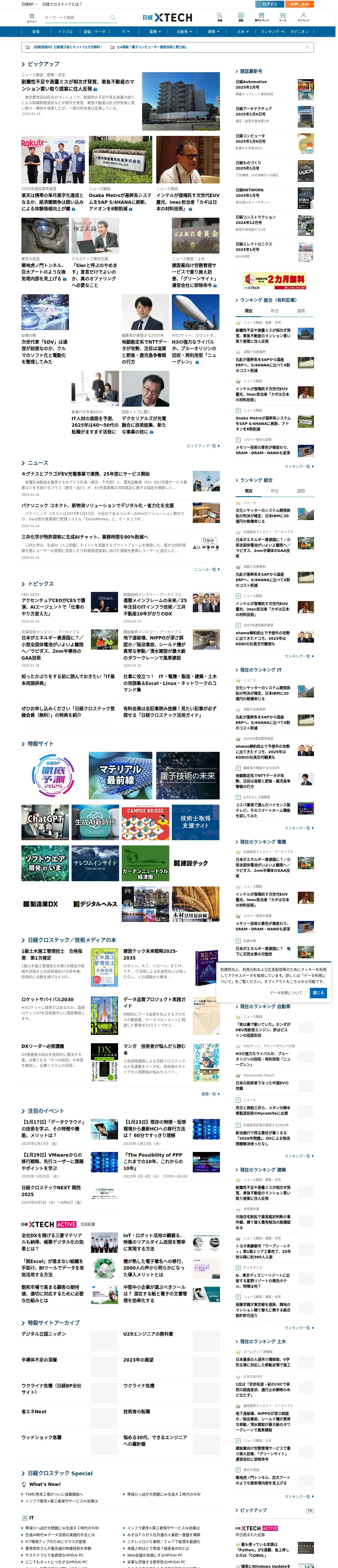338x1568 pixels.
Task: Open the 特集 header icon
Action: point(219,17)
